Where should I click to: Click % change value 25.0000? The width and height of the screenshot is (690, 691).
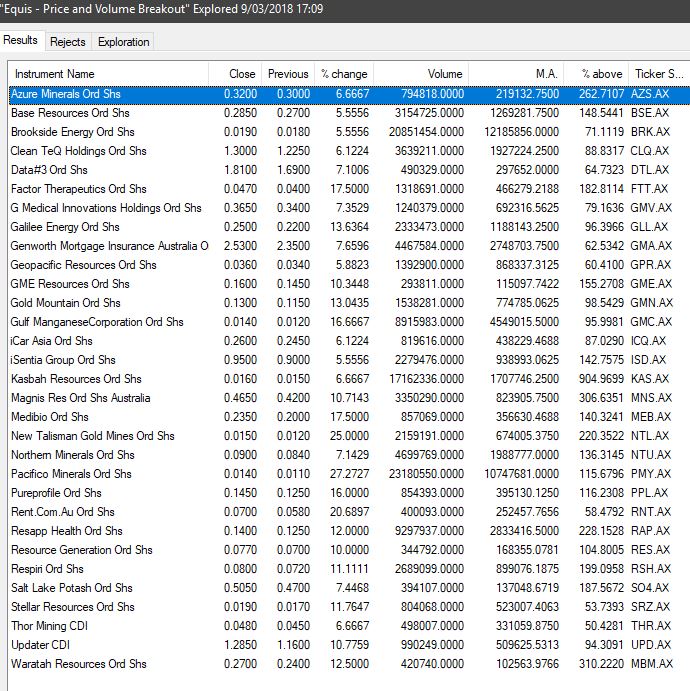click(349, 435)
